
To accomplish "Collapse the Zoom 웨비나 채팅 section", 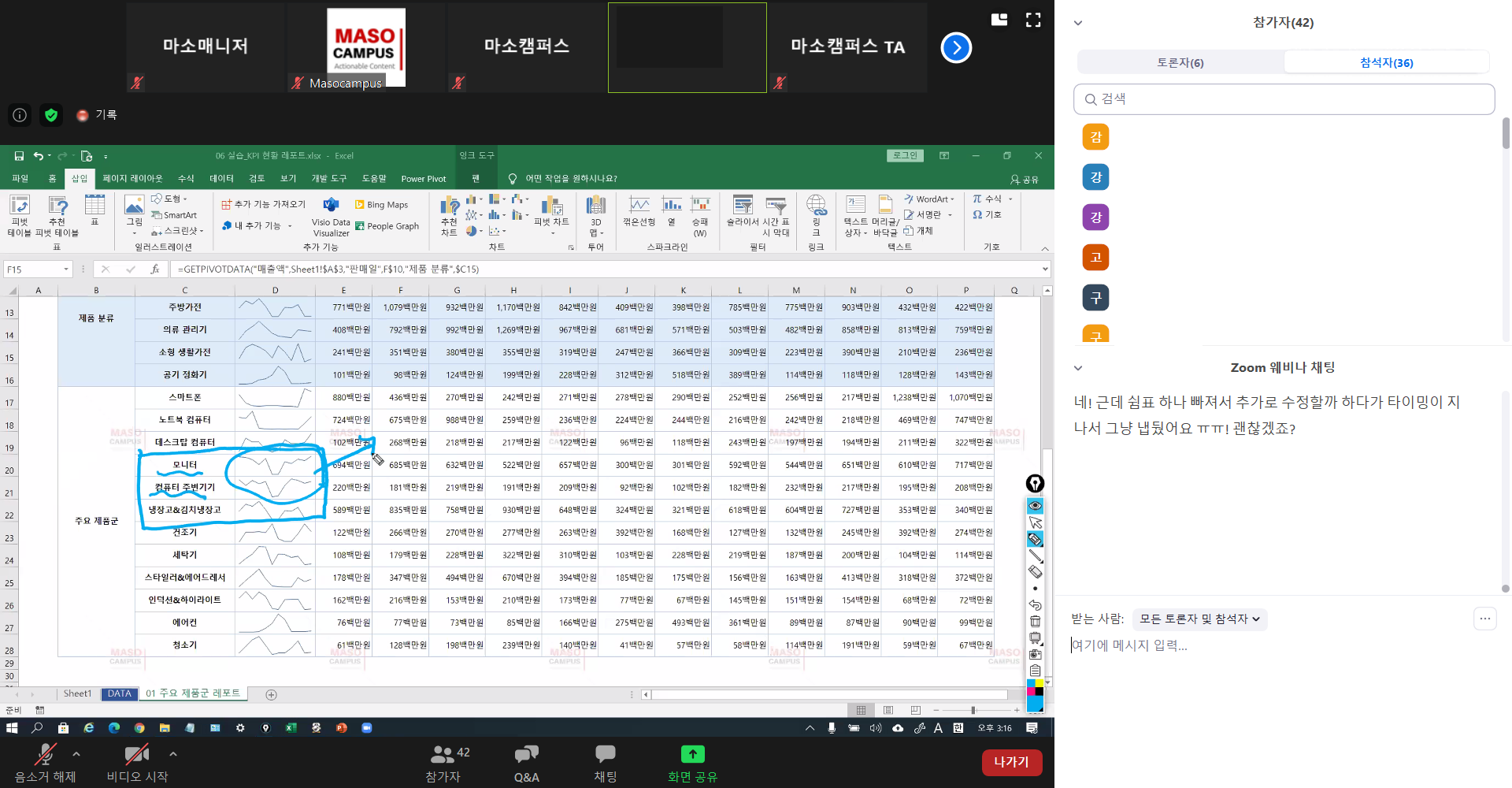I will click(x=1078, y=368).
